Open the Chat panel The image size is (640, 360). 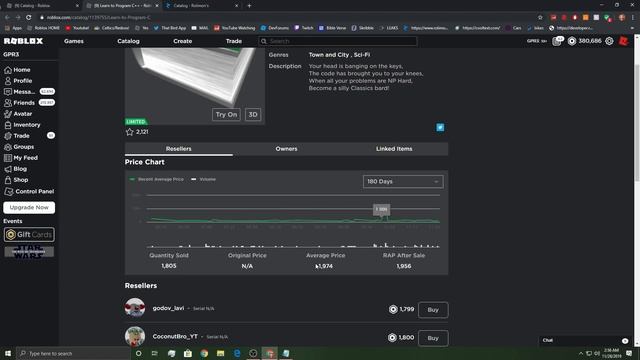click(585, 340)
